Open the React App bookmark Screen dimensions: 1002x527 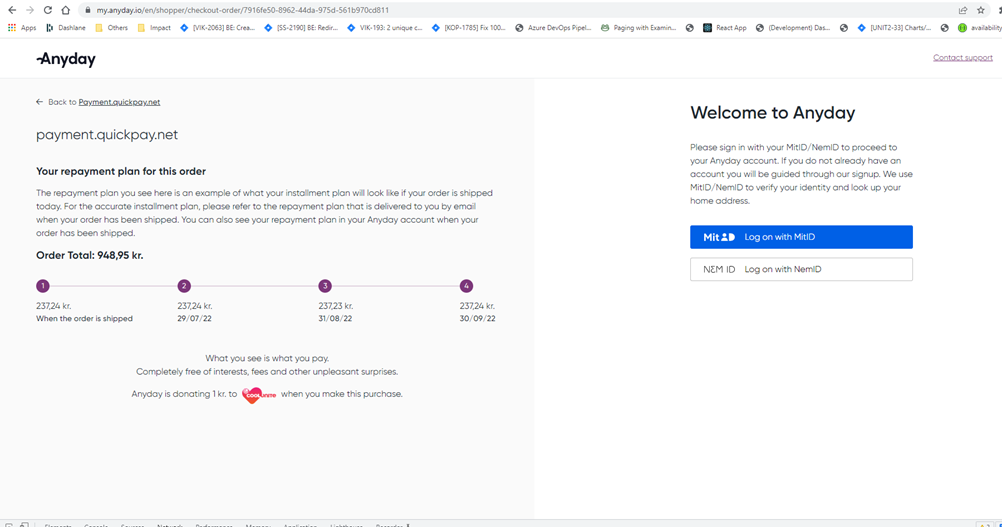click(725, 28)
